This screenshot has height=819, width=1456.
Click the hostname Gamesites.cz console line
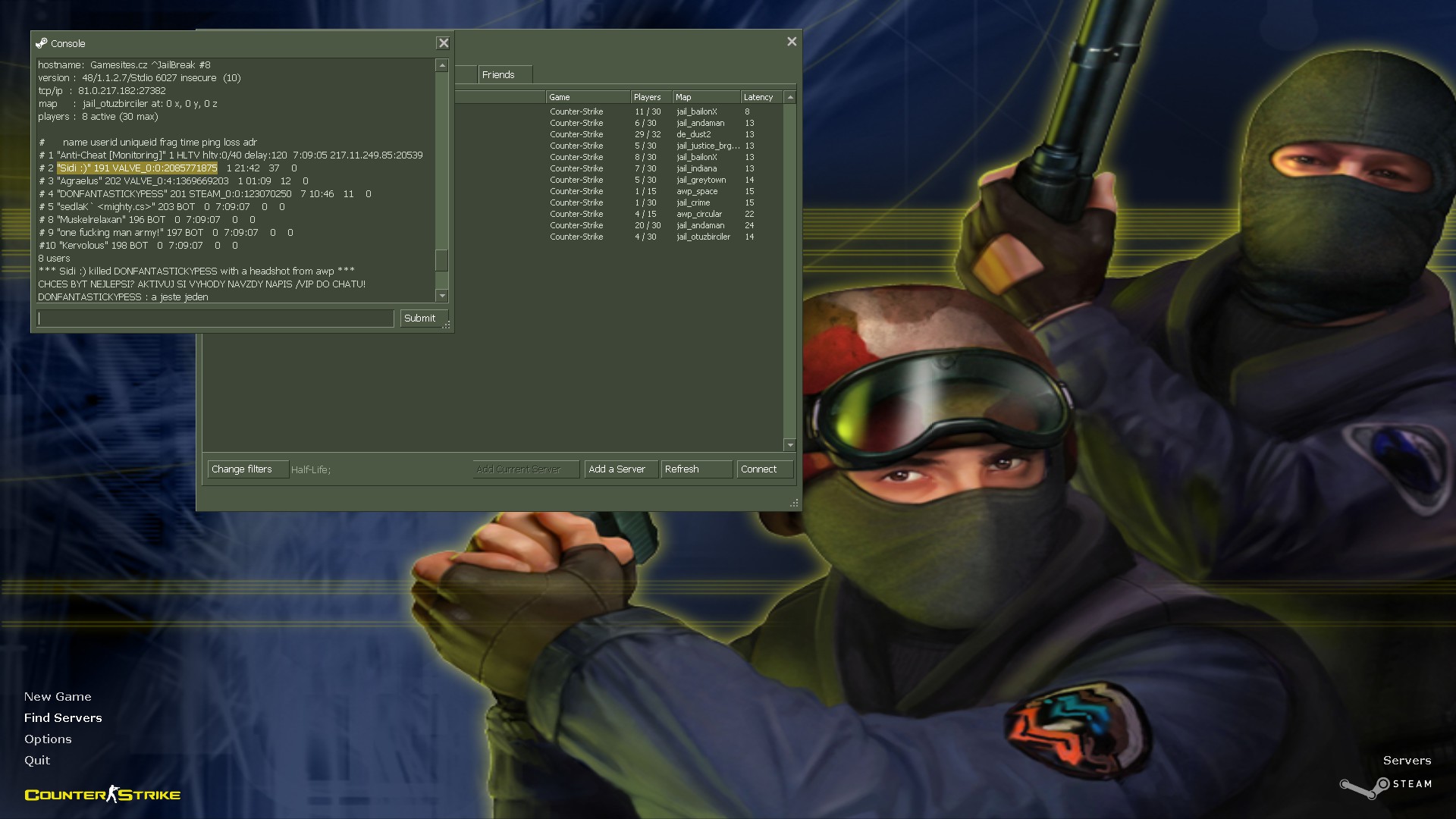(x=124, y=65)
